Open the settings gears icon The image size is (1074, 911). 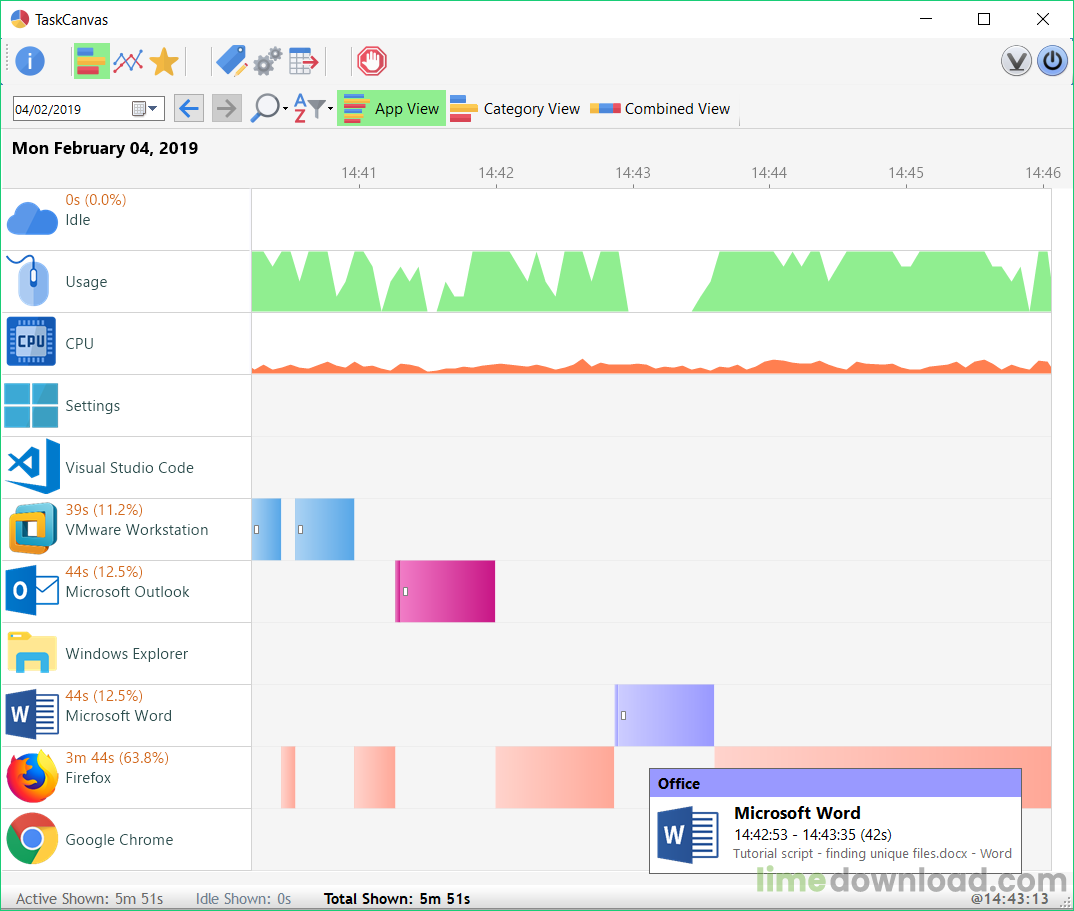267,62
